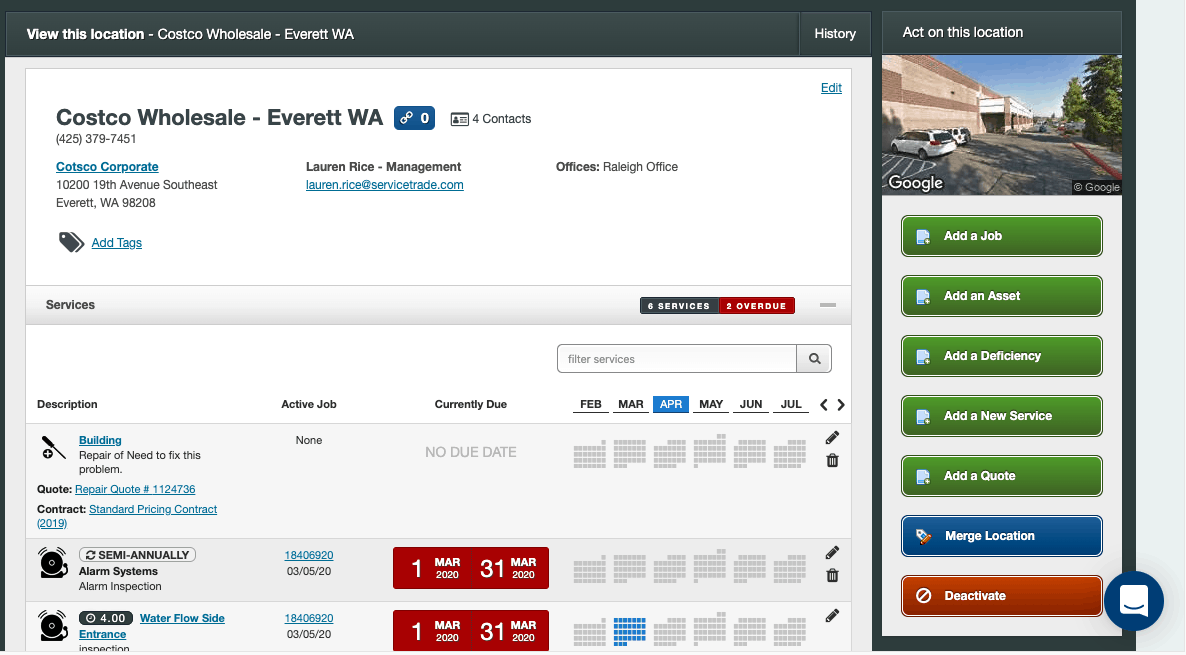The width and height of the screenshot is (1186, 655).
Task: Open job 18406920 for Alarm Systems
Action: point(309,555)
